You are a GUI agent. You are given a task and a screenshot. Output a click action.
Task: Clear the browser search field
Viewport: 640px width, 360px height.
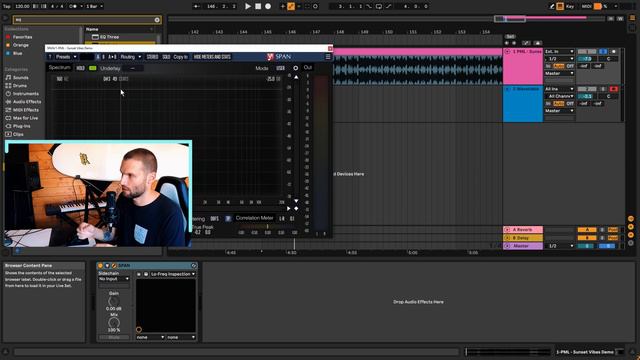(157, 20)
